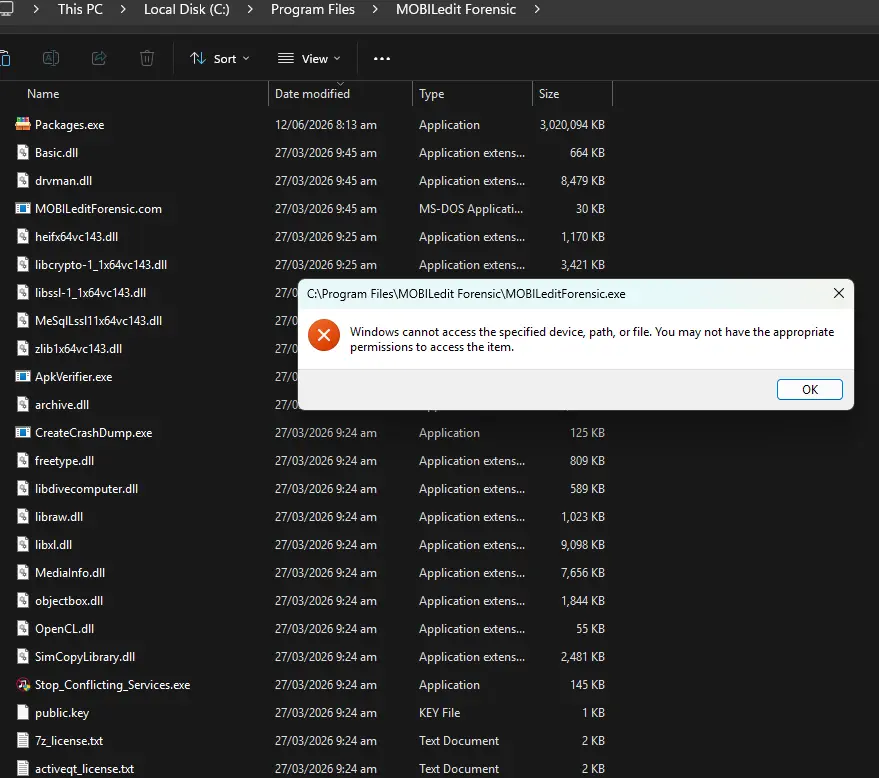Click the 12/06/2026 8:13 am date cell

pos(326,125)
